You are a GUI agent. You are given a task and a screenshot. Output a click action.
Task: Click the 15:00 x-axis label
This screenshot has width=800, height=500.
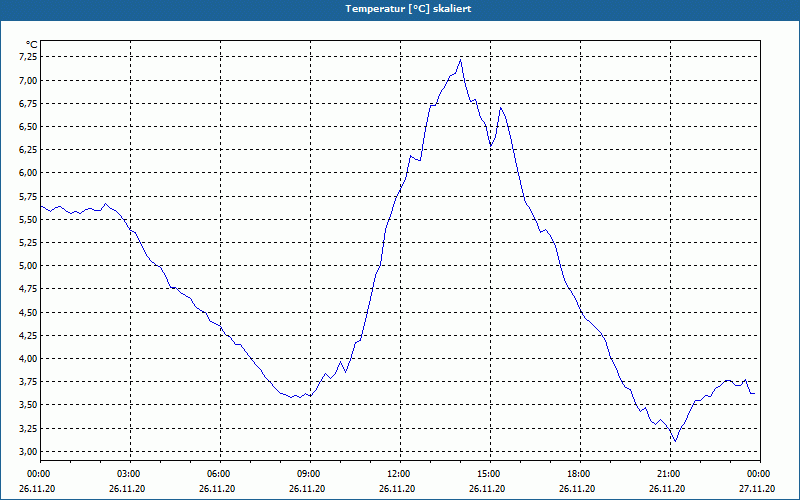tap(490, 474)
